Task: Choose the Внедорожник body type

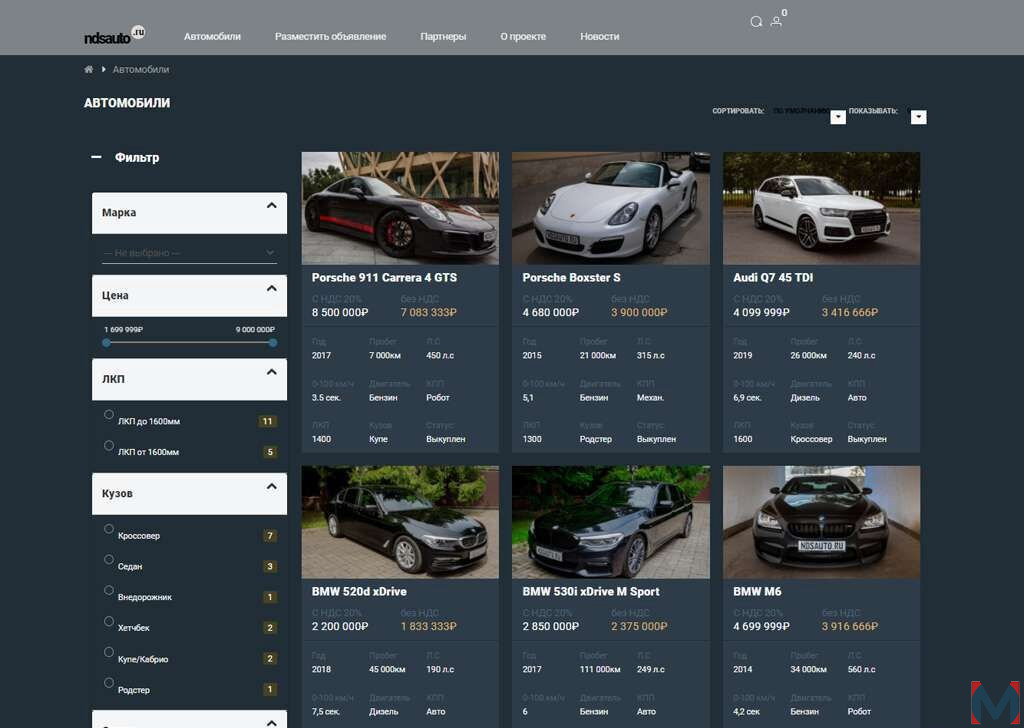Action: (109, 590)
